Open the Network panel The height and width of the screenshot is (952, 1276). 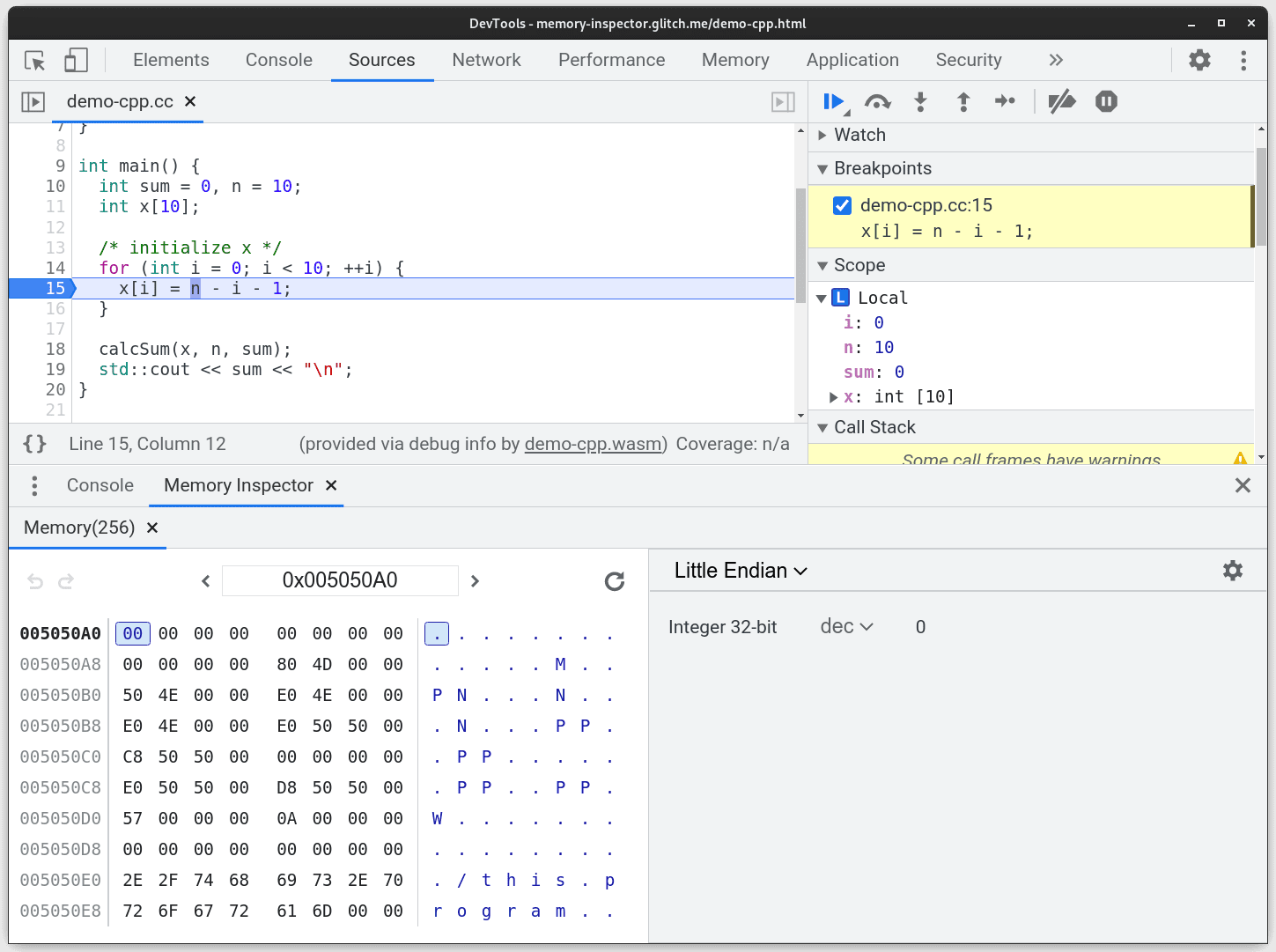pyautogui.click(x=487, y=60)
